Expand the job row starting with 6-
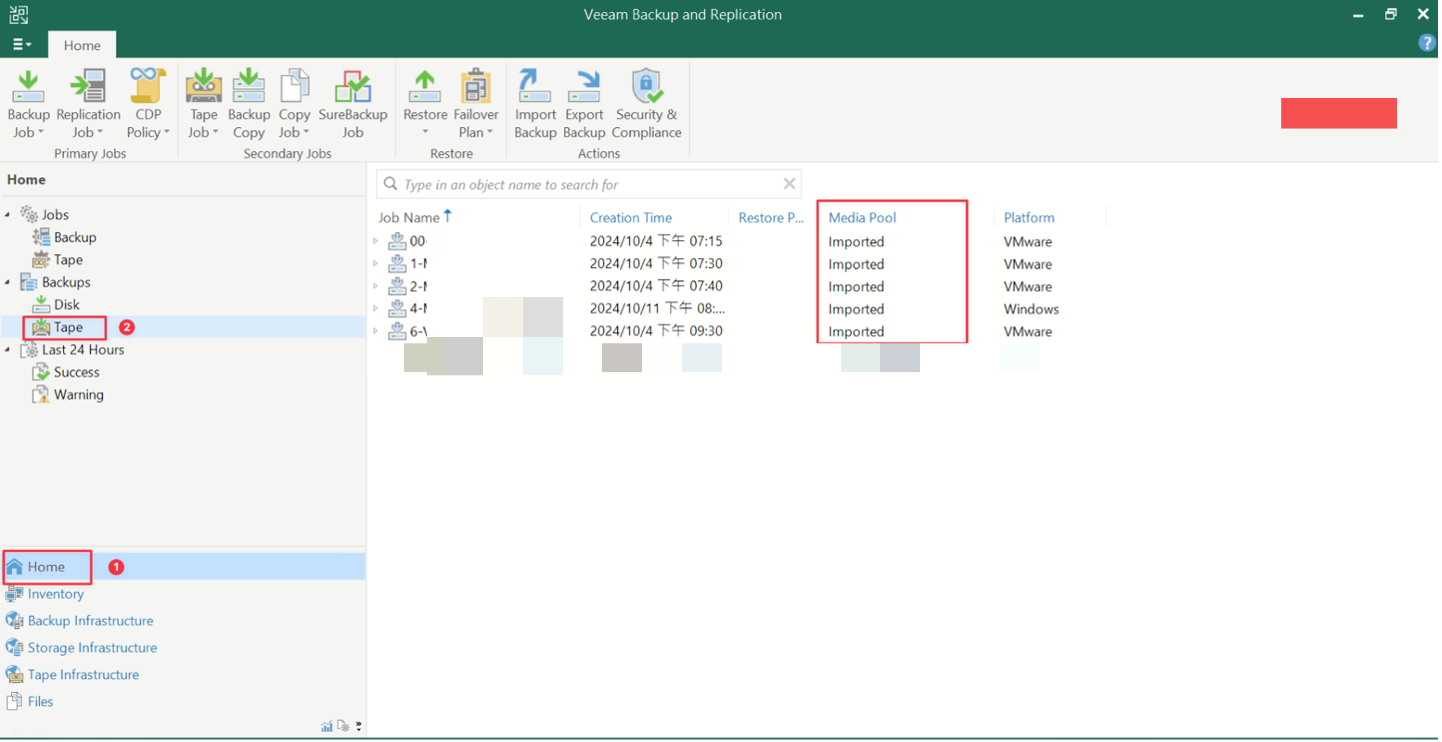Viewport: 1442px width, 742px height. point(376,331)
